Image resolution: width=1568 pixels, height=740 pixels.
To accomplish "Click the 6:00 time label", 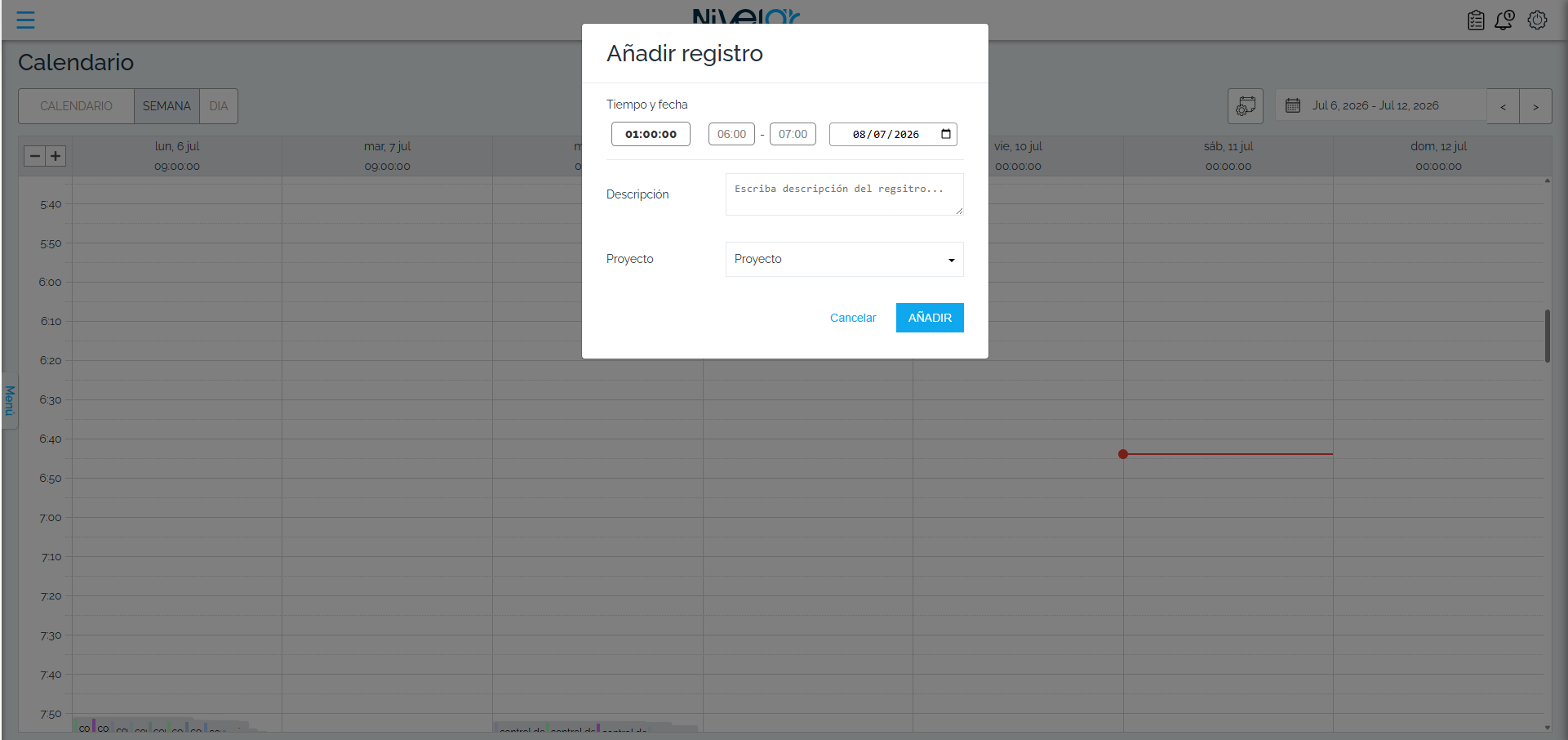I will [x=51, y=283].
